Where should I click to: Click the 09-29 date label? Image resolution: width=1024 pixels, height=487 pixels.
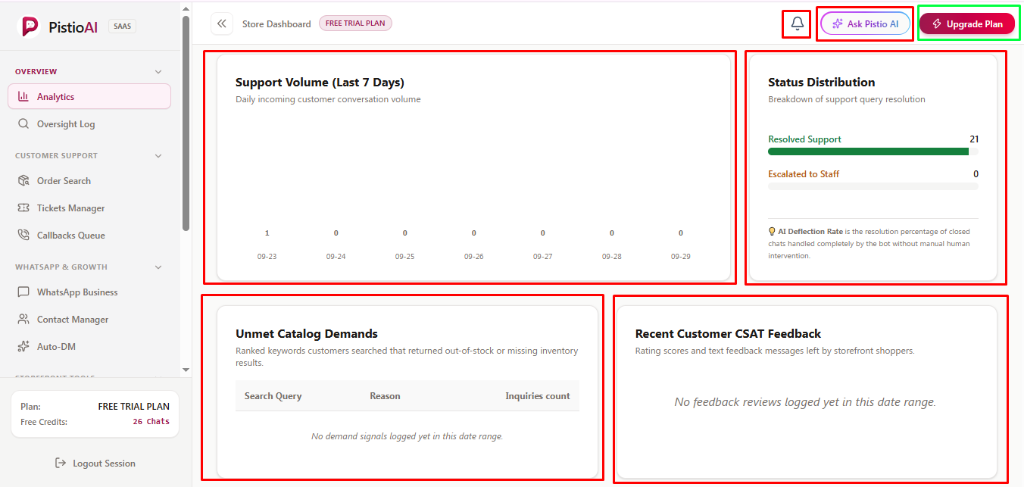coord(680,257)
